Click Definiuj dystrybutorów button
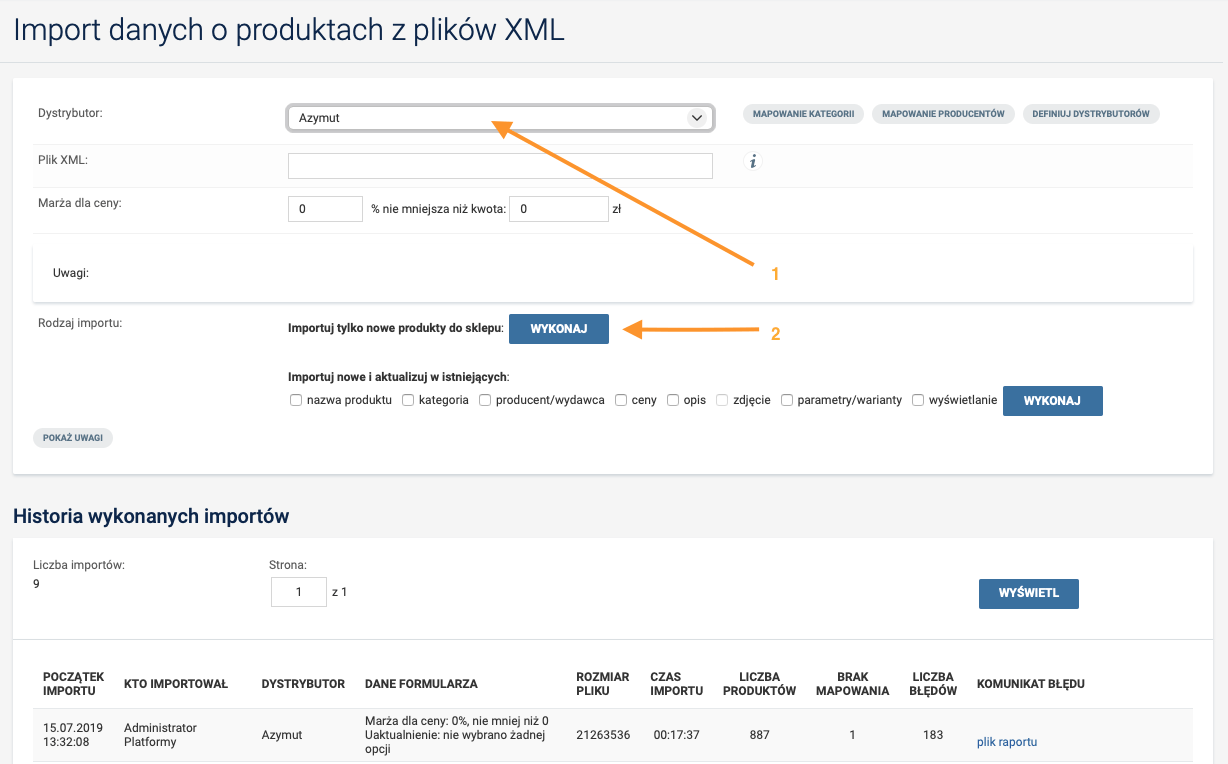 coord(1090,114)
